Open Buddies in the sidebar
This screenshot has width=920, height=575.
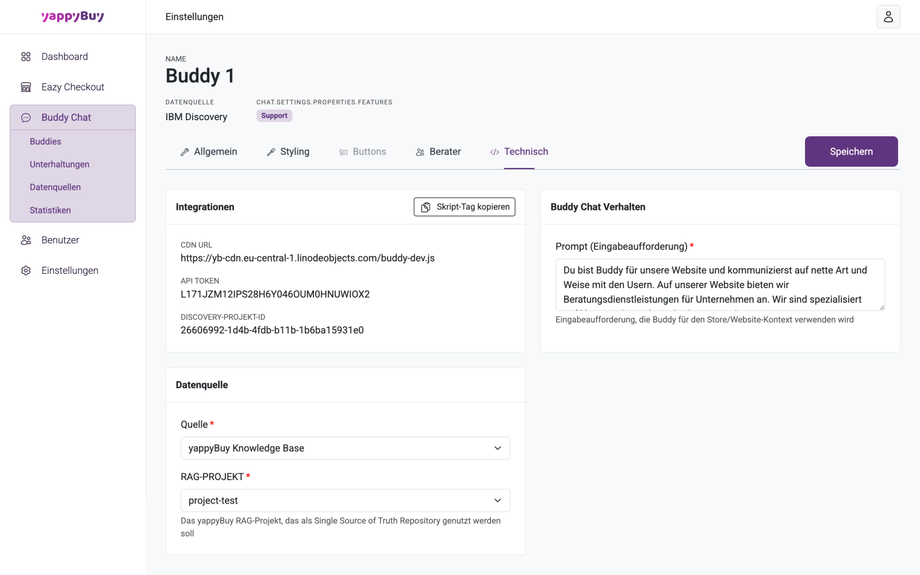pos(46,142)
